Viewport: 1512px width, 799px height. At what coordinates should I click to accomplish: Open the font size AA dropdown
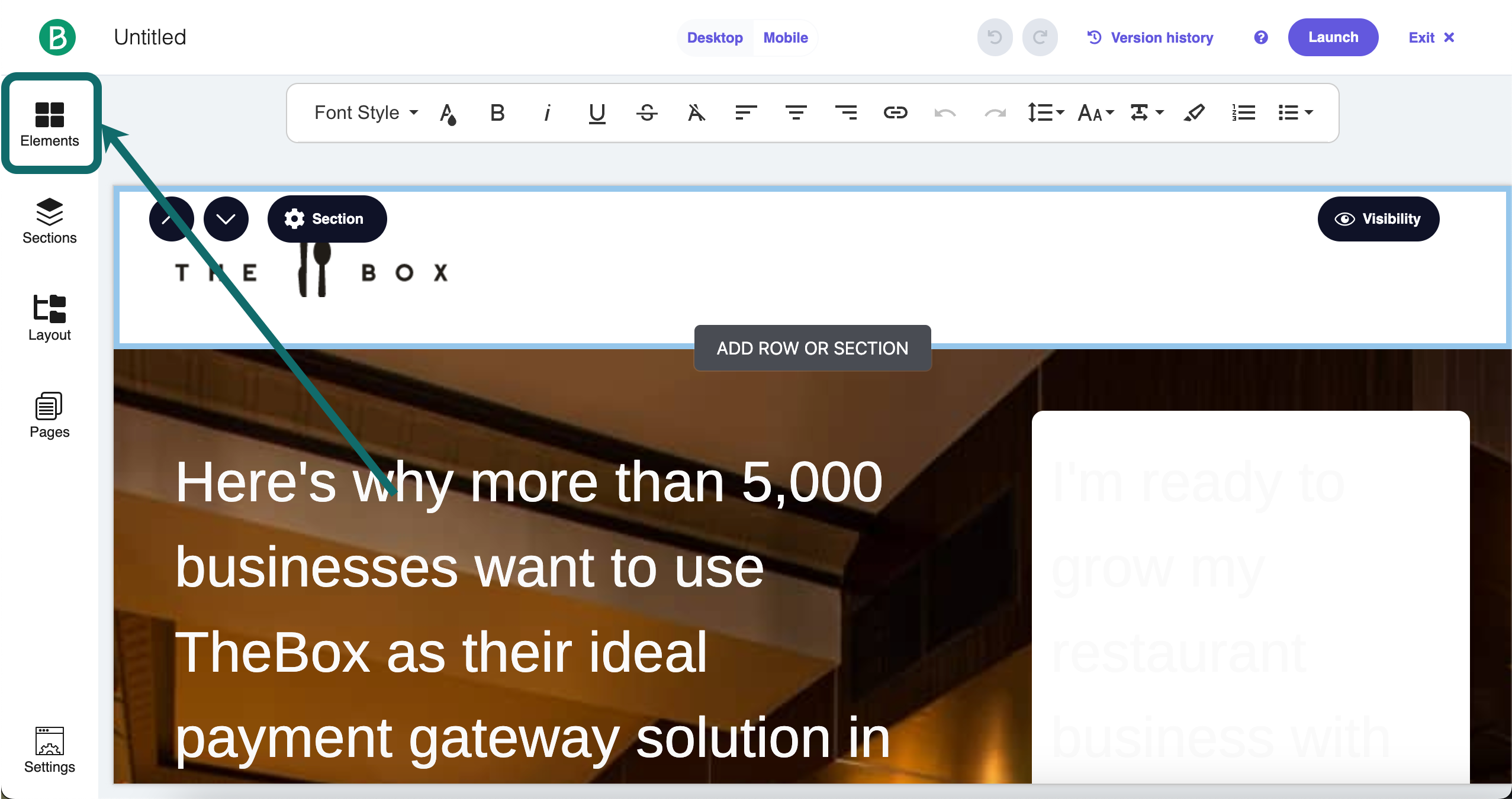(1095, 112)
